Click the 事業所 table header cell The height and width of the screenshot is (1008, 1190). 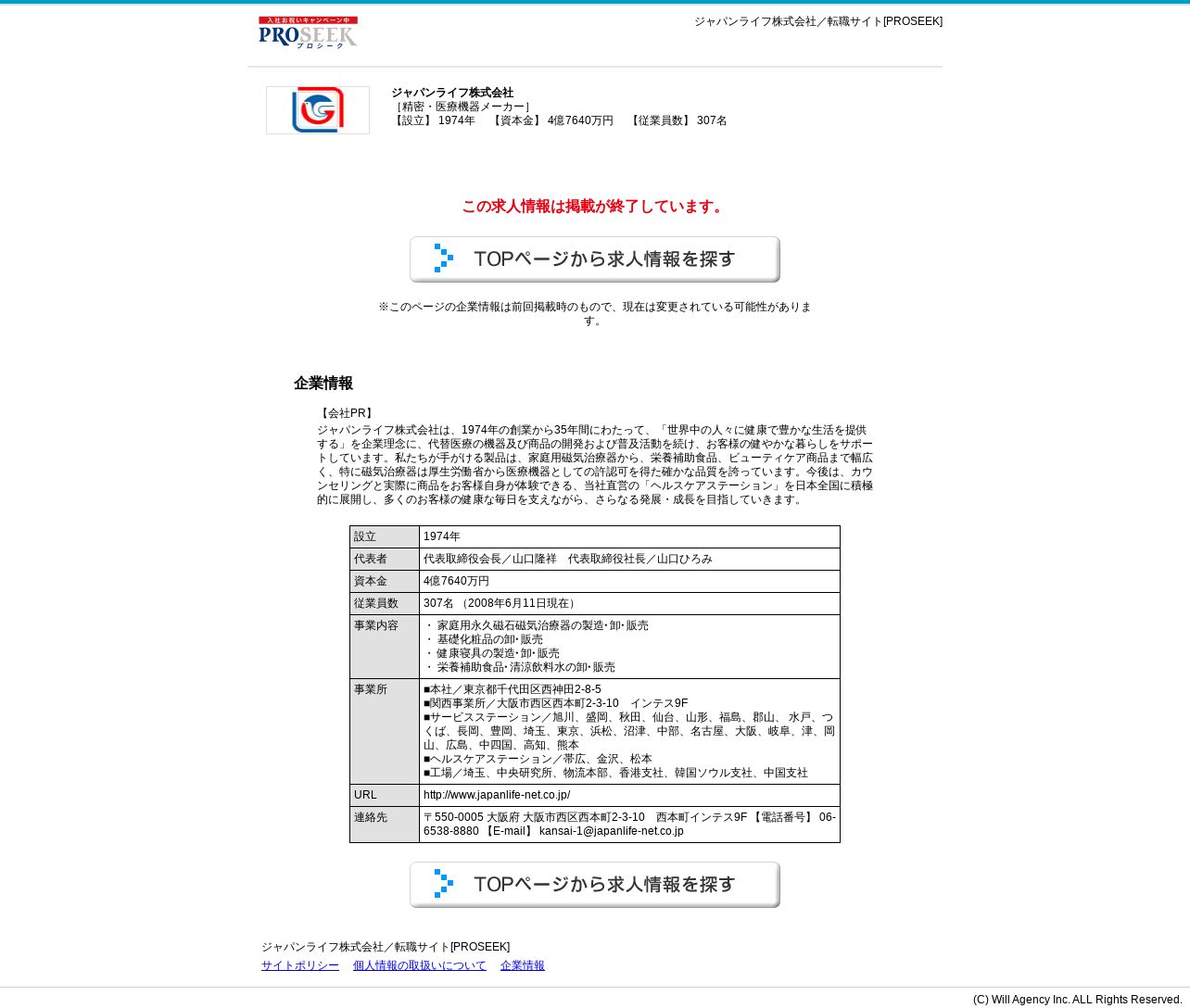[385, 732]
